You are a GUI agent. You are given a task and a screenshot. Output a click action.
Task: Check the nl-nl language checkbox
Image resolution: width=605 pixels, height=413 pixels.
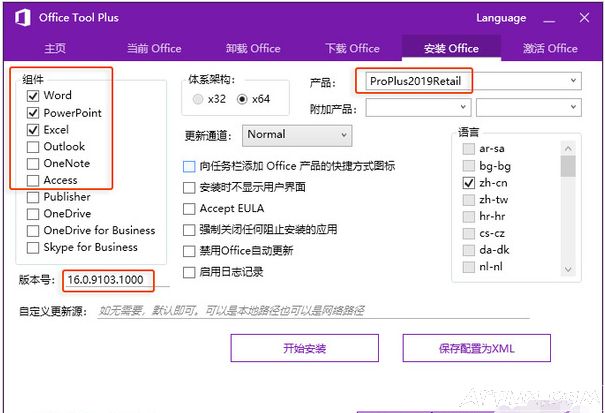[x=468, y=267]
